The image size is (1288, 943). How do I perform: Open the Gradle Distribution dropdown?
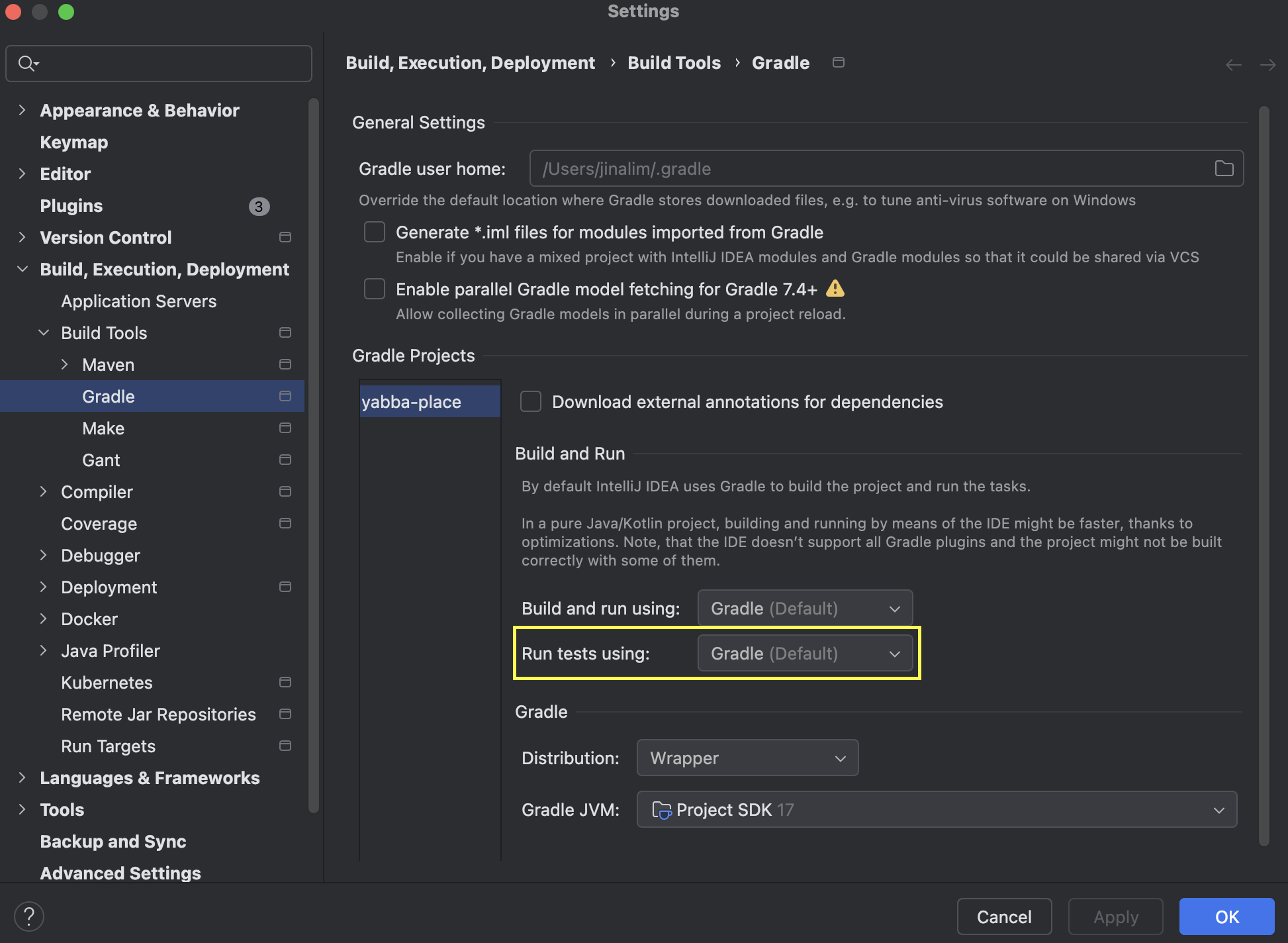click(747, 758)
